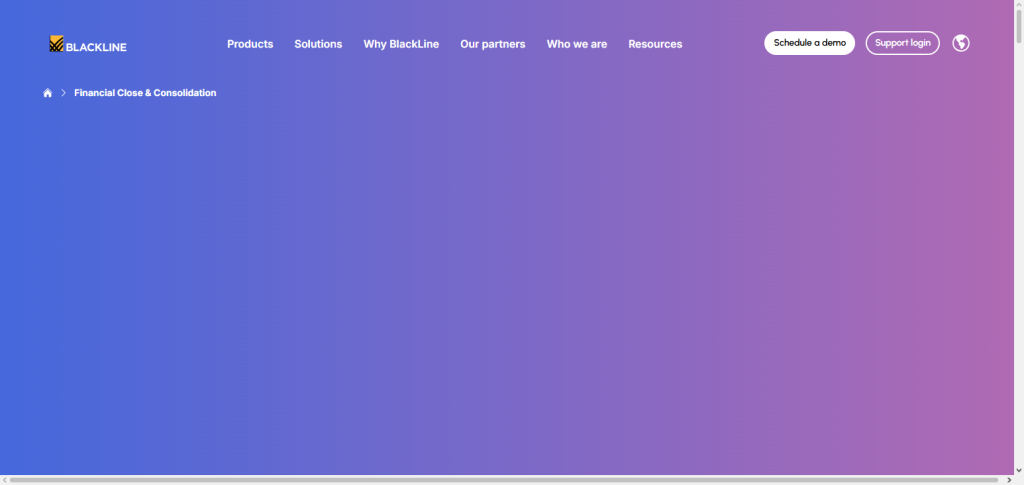Screen dimensions: 1024x485
Task: Open the Who we are menu
Action: pyautogui.click(x=577, y=44)
